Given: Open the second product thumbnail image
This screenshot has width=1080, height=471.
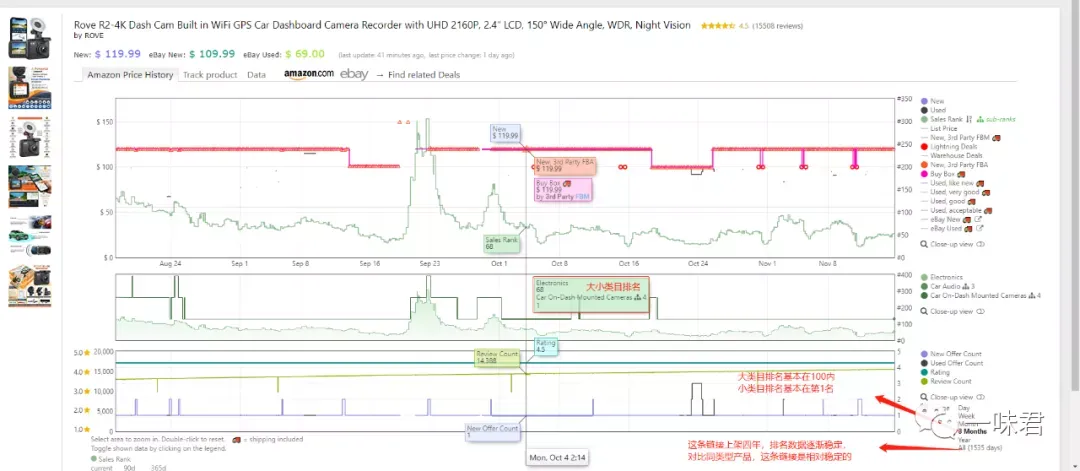Looking at the screenshot, I should click(x=30, y=87).
